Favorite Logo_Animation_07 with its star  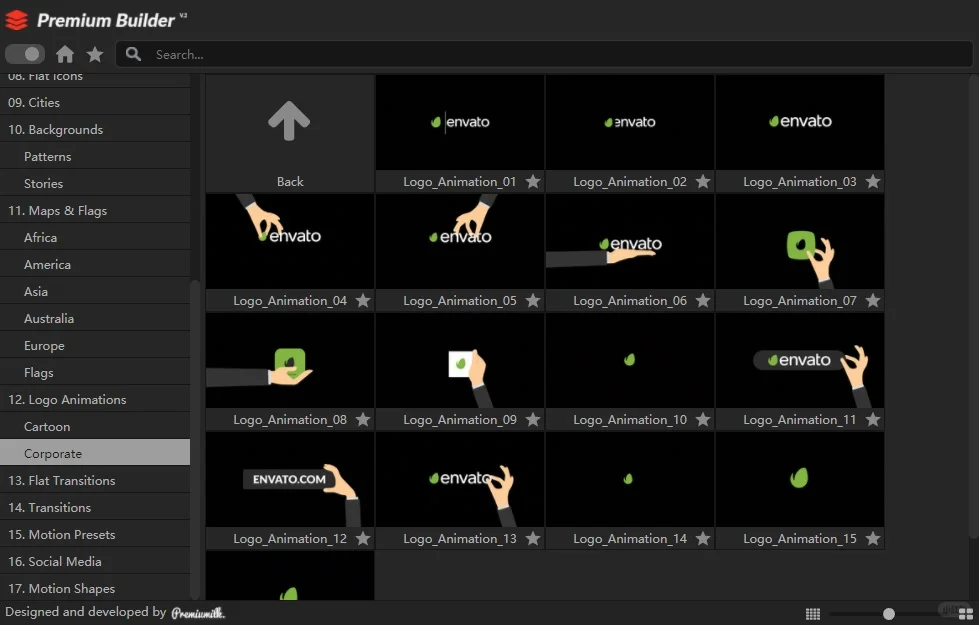click(873, 301)
